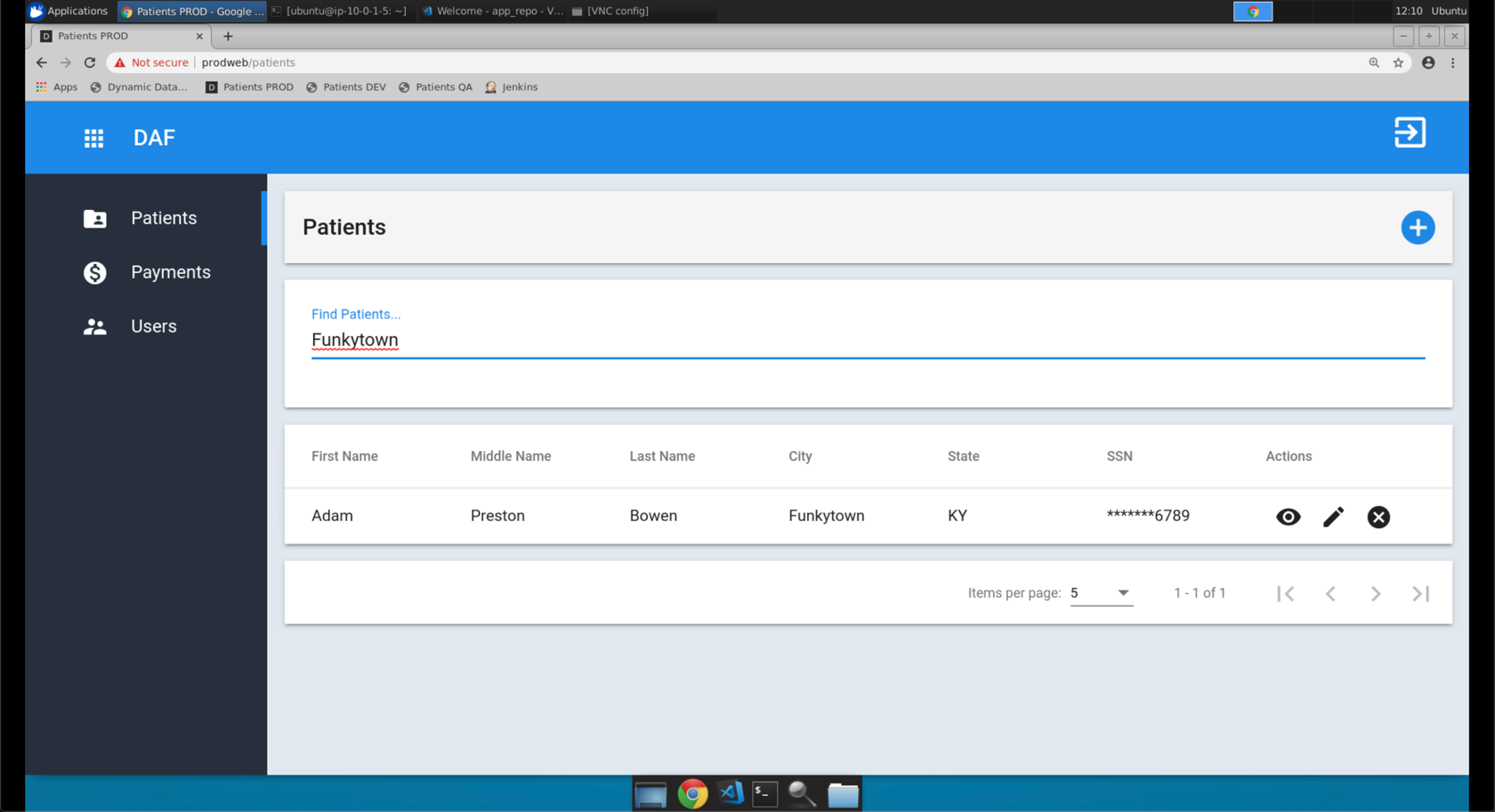Delete Adam Bowen with the X icon
This screenshot has height=812, width=1495.
pyautogui.click(x=1378, y=517)
